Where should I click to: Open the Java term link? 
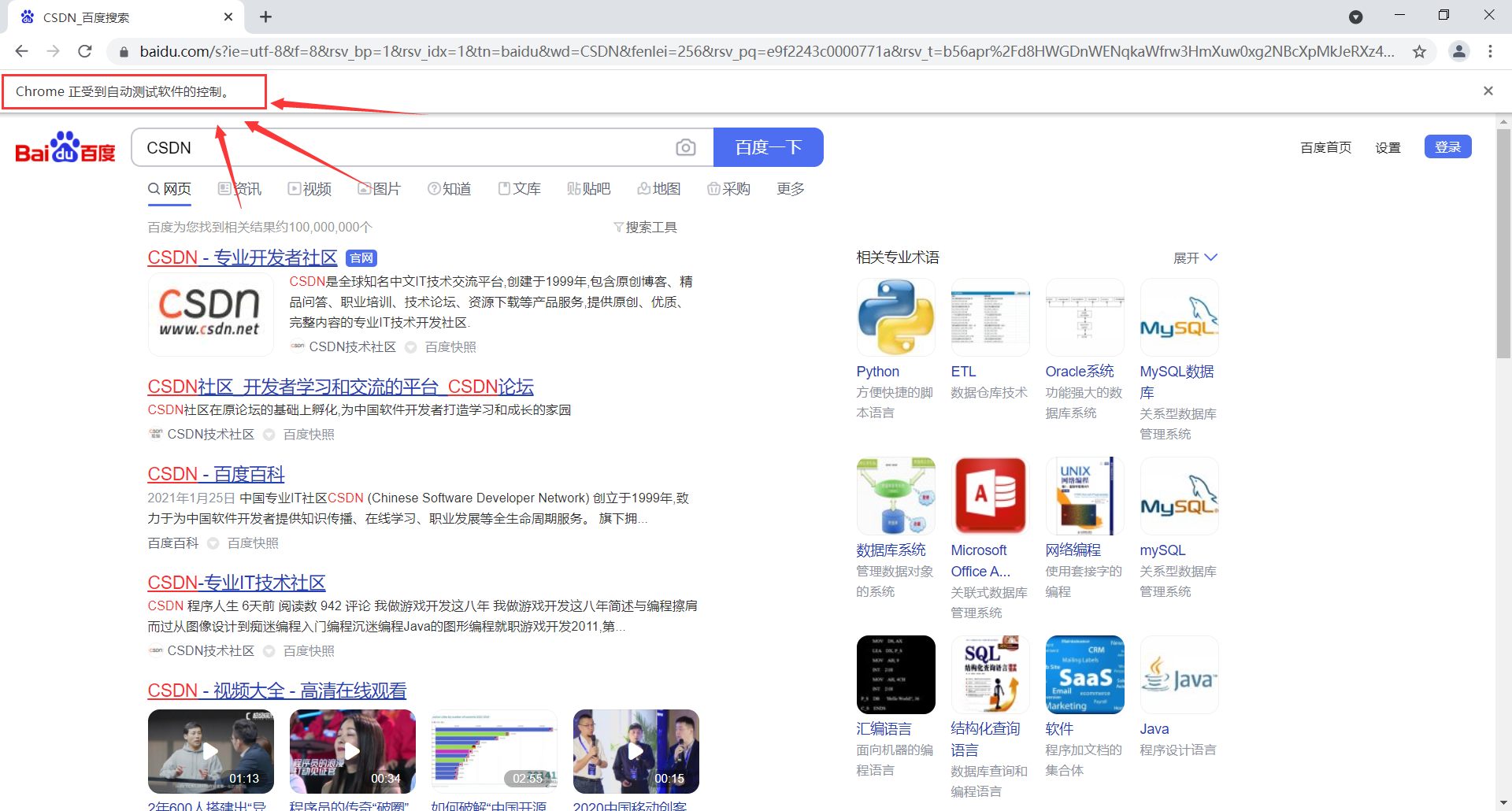pyautogui.click(x=1154, y=729)
